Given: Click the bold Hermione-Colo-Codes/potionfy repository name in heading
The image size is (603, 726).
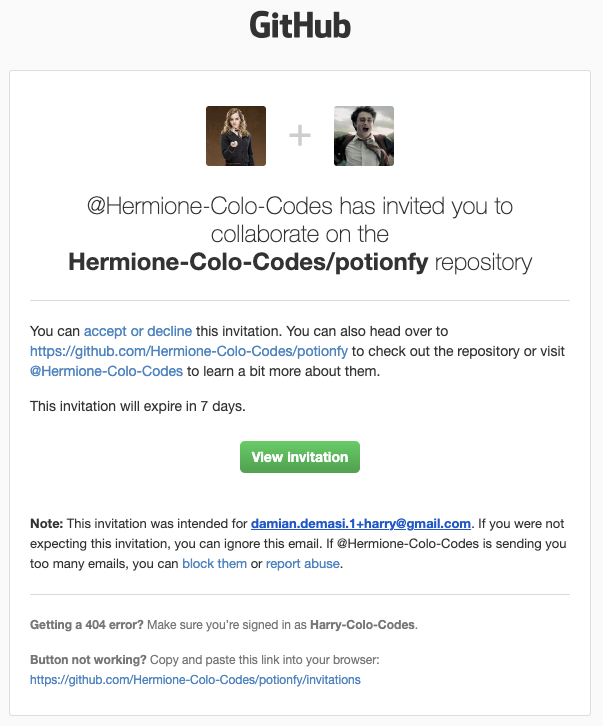Looking at the screenshot, I should coord(248,263).
